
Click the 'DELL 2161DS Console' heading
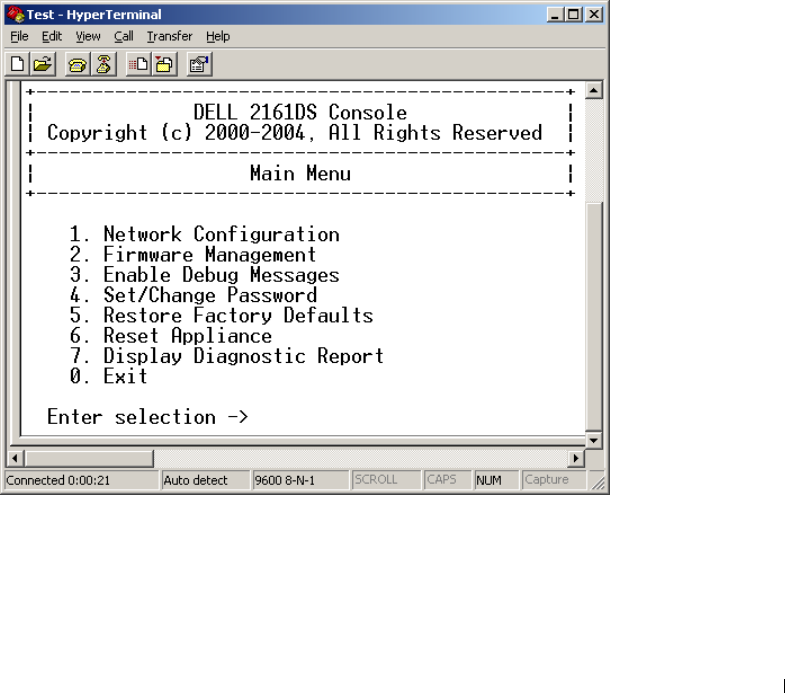coord(300,113)
